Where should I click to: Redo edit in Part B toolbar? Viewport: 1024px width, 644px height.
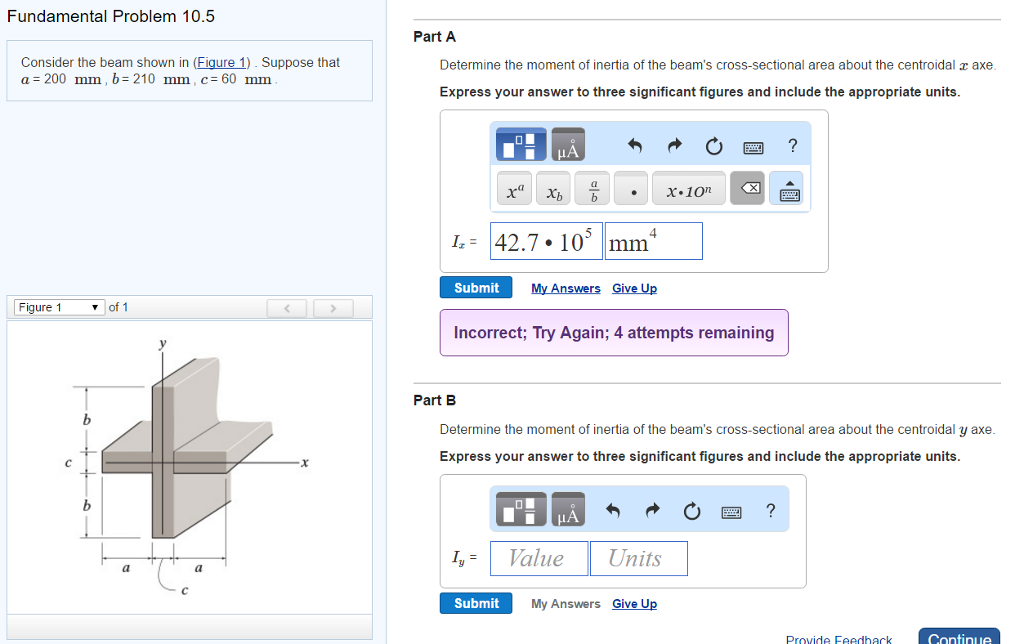tap(652, 510)
